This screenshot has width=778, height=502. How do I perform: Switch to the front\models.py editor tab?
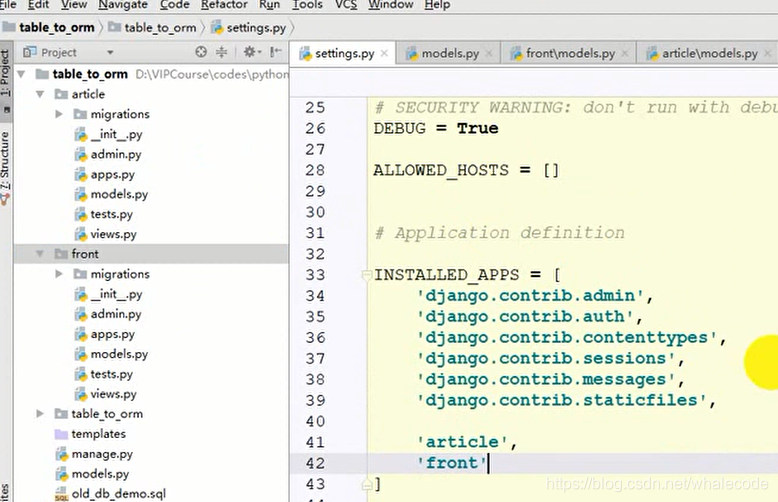click(x=569, y=53)
